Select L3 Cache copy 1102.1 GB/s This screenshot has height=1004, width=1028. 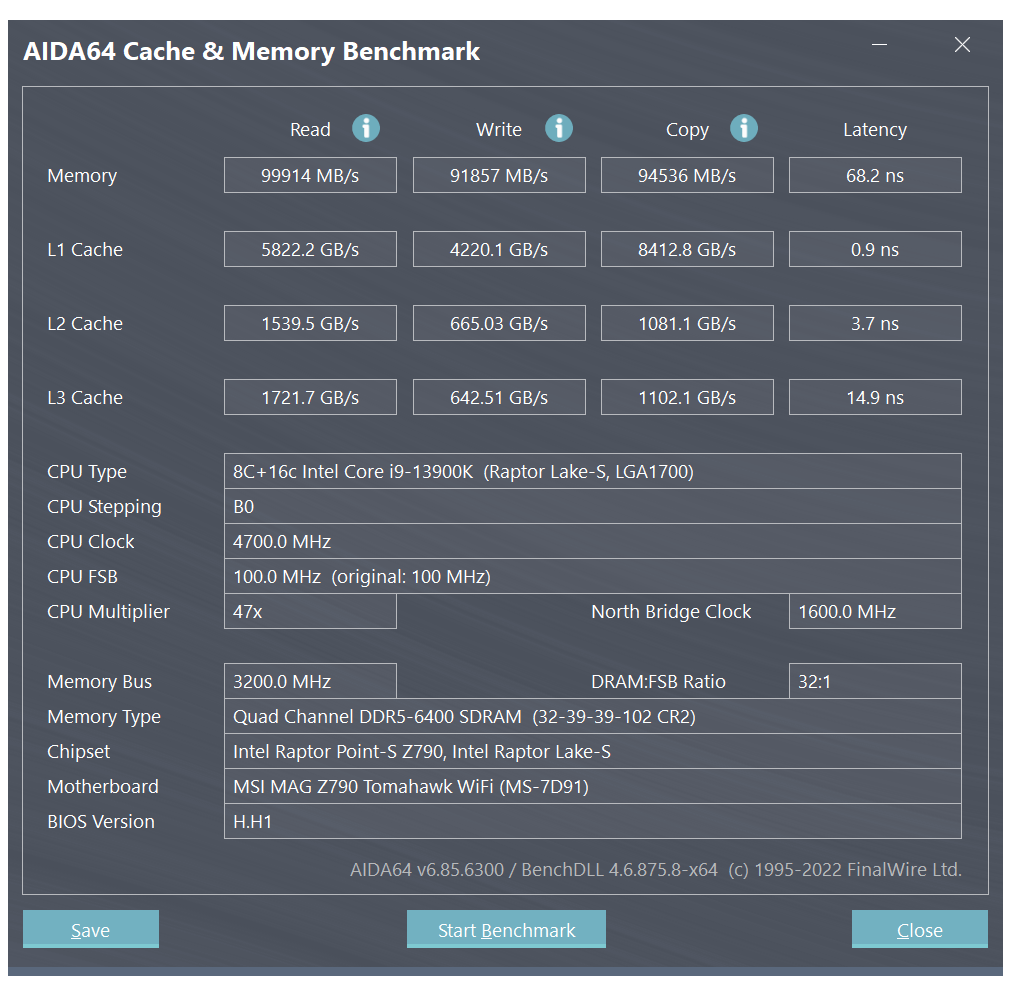(x=687, y=397)
